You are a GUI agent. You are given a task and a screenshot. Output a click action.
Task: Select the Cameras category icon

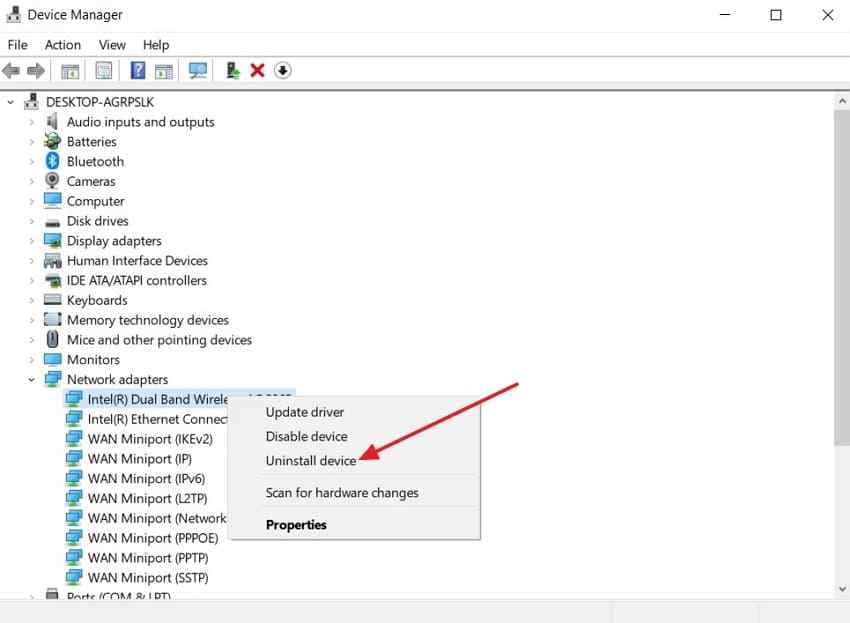[x=53, y=181]
